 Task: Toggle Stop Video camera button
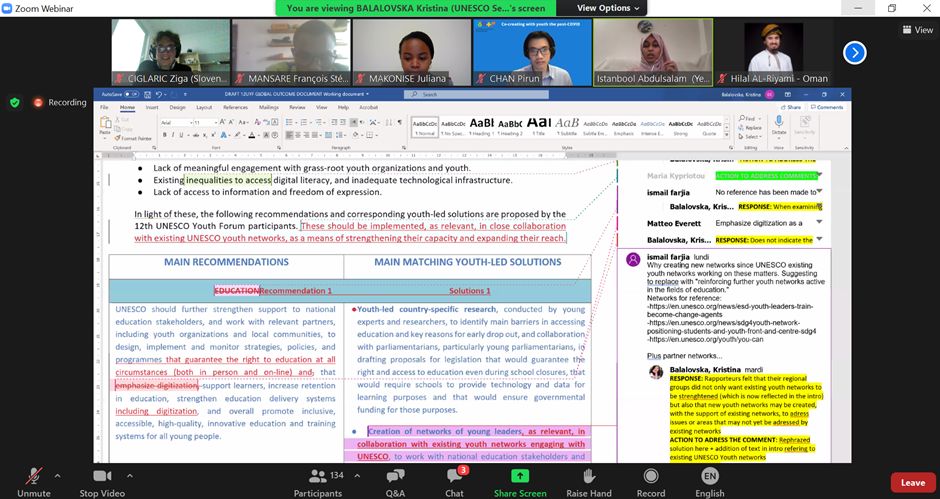pos(102,475)
